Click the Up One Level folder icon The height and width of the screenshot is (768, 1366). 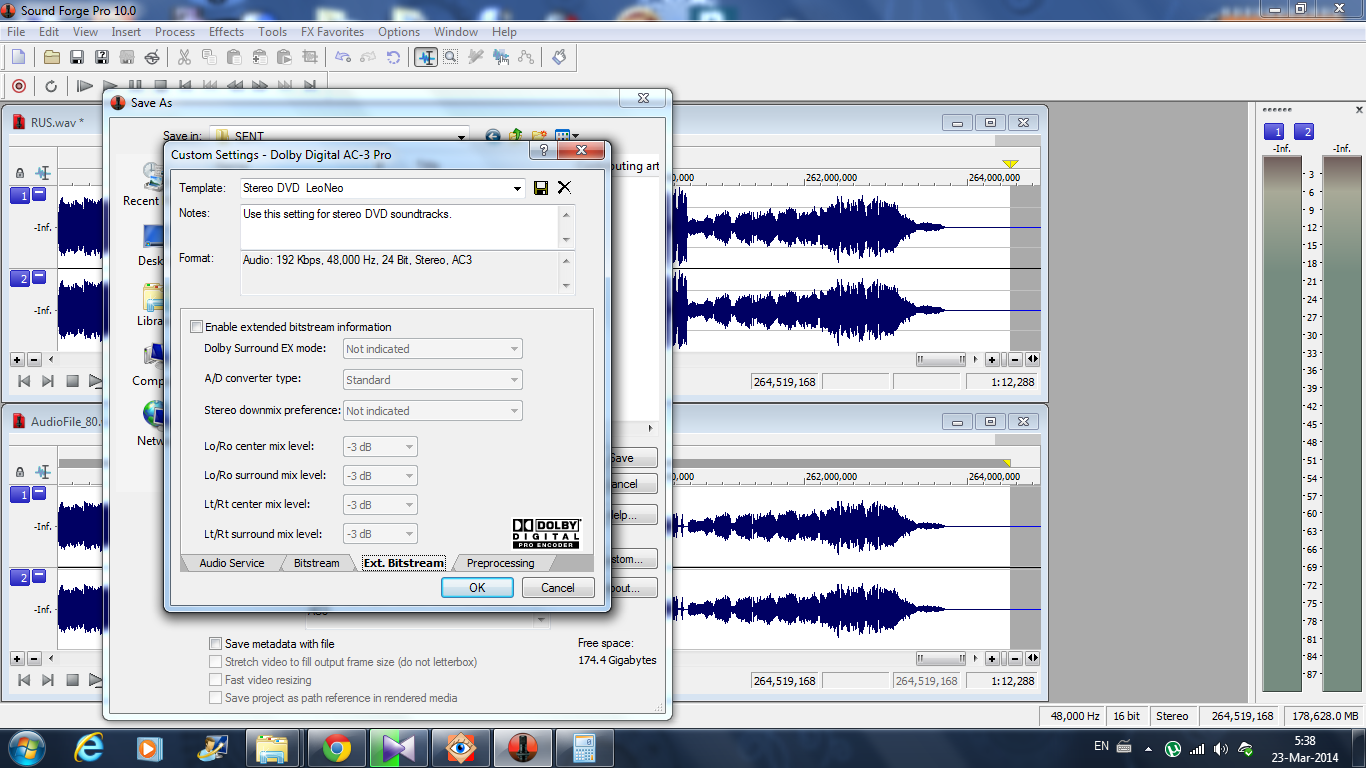coord(516,136)
